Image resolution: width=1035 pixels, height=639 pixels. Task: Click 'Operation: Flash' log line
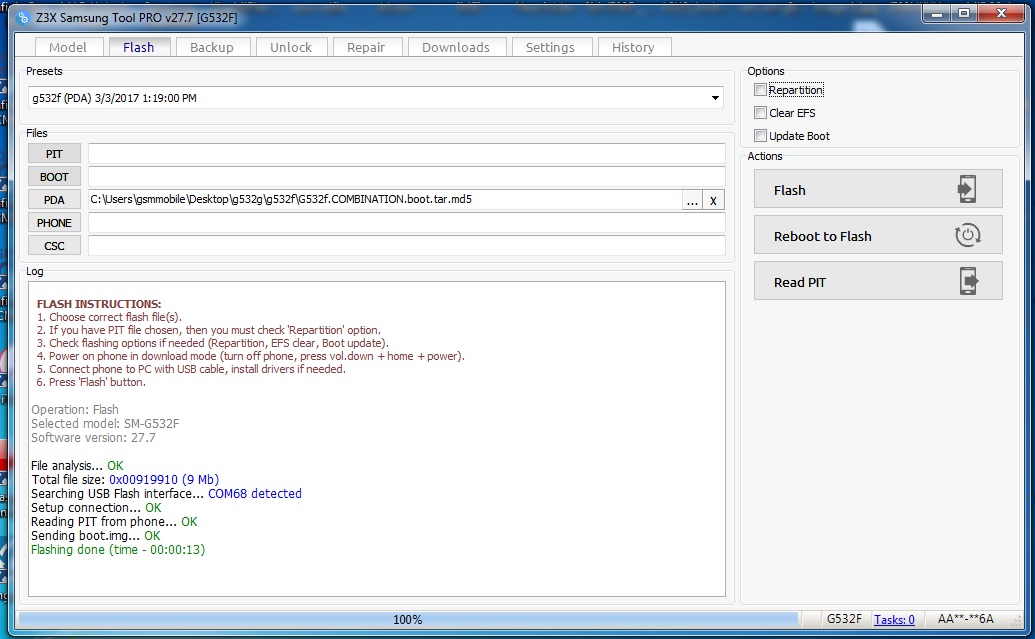[75, 410]
